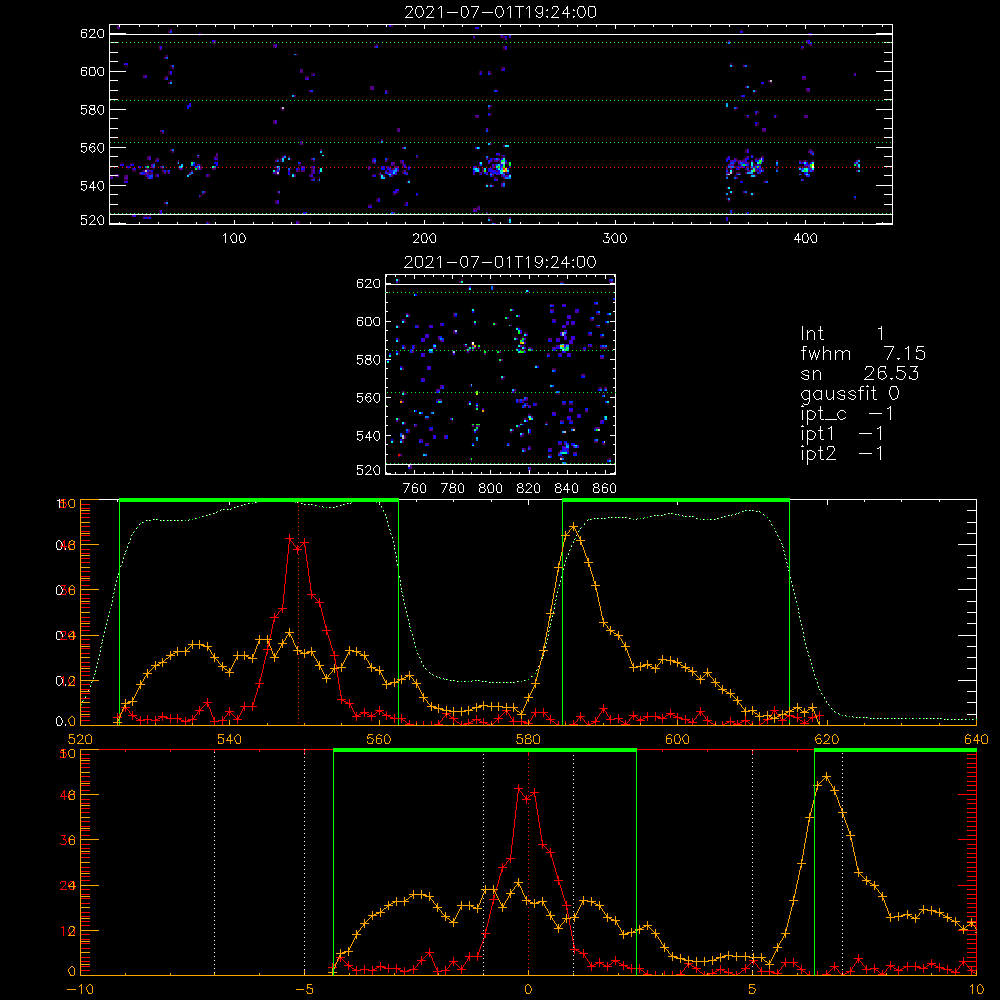Click y-axis label 600 of the top image
1000x1000 pixels.
tap(92, 71)
